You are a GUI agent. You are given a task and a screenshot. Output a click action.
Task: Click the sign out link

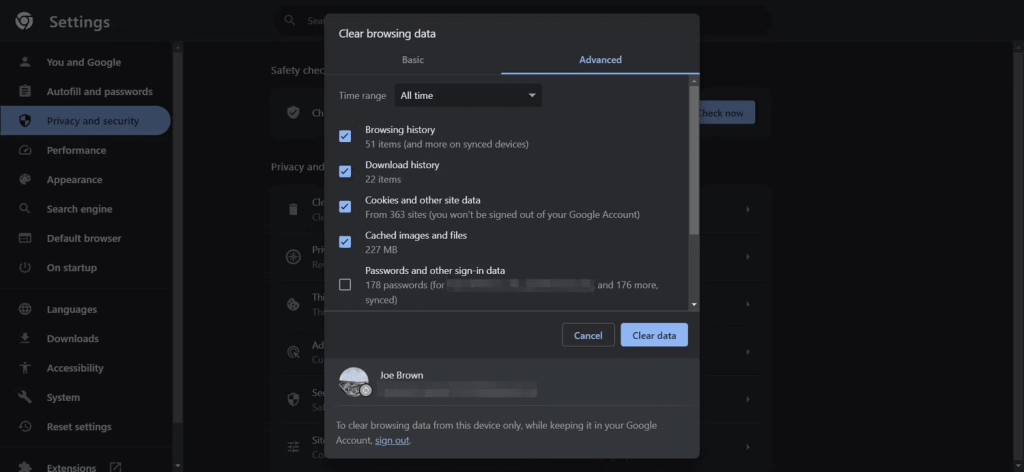pyautogui.click(x=392, y=441)
